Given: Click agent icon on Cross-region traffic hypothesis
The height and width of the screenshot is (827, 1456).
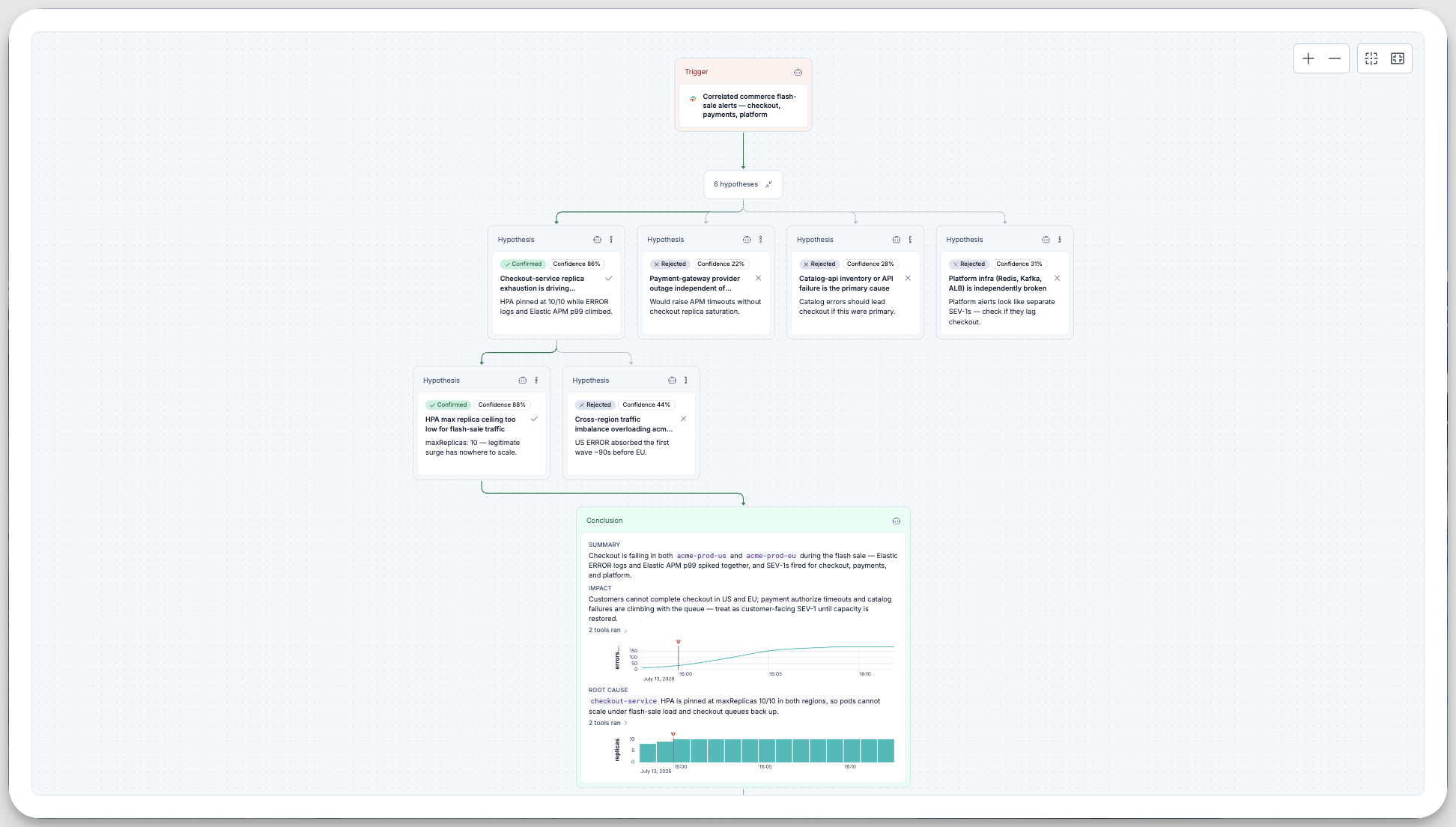Looking at the screenshot, I should (x=672, y=381).
